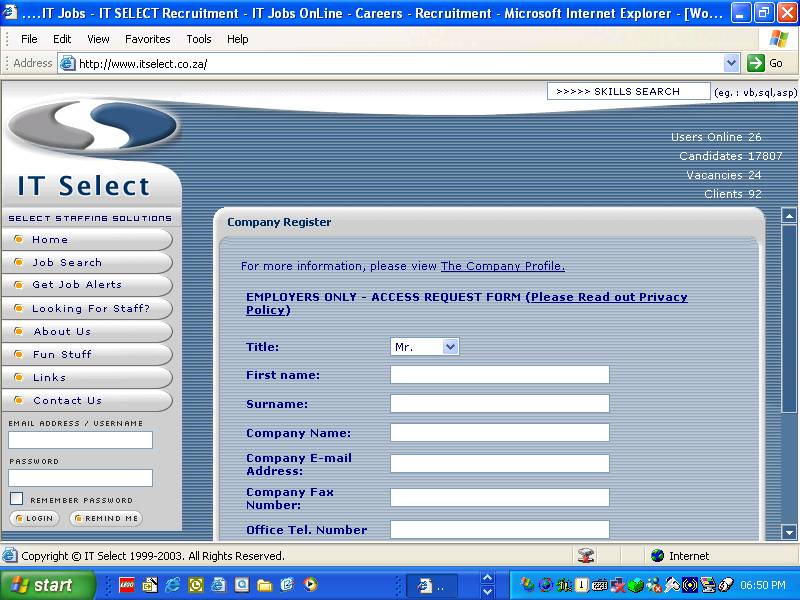Open the Contact Us page
This screenshot has width=800, height=600.
(87, 401)
